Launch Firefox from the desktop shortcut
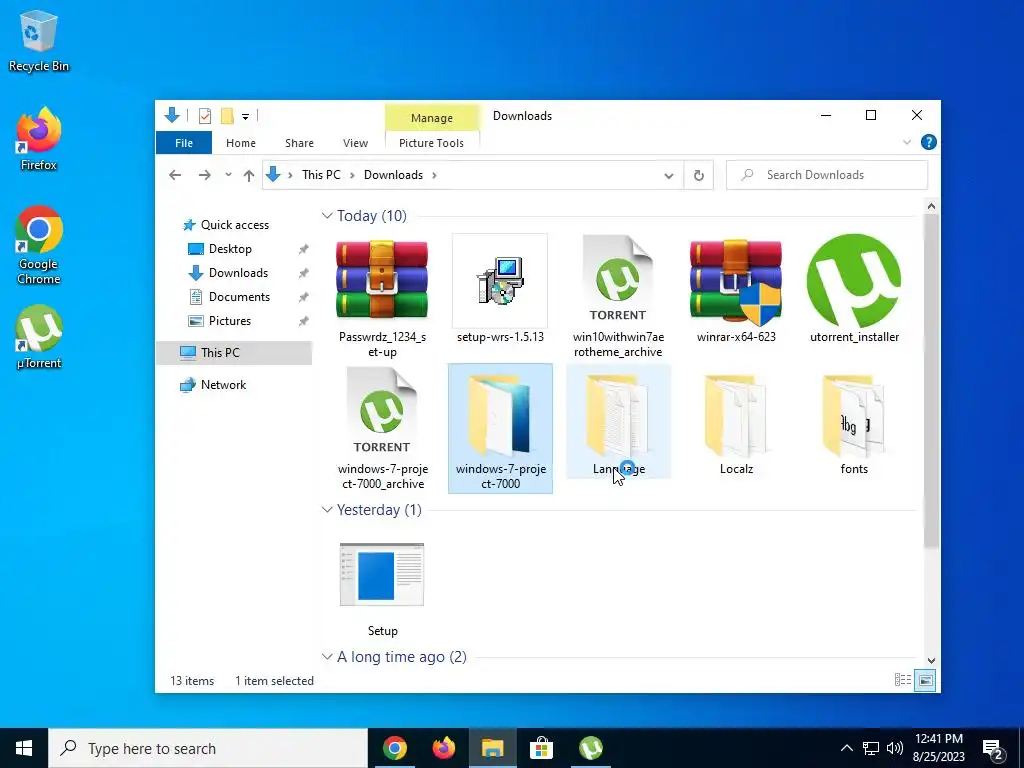 pyautogui.click(x=39, y=139)
